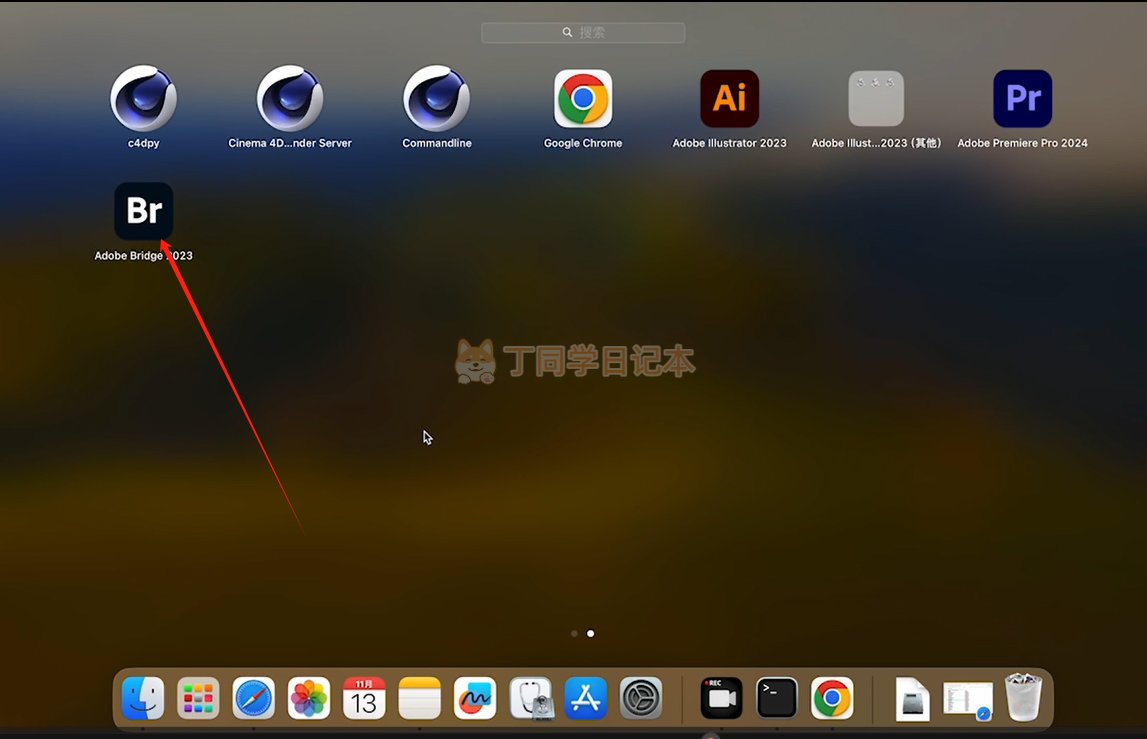Launch Google Chrome from the Launchpad grid
1147x739 pixels.
coord(583,99)
